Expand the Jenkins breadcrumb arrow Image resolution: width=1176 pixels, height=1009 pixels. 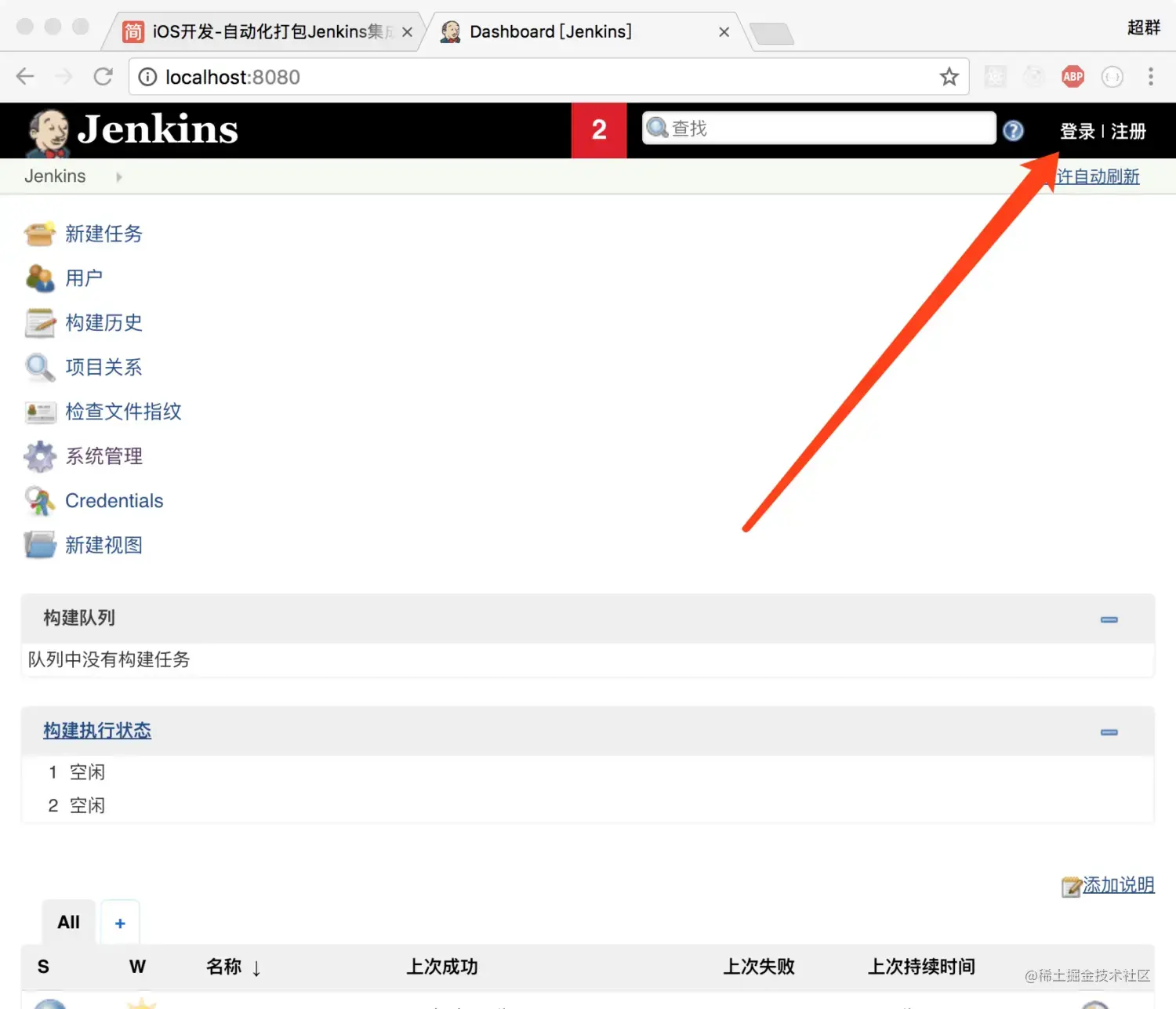pyautogui.click(x=118, y=176)
